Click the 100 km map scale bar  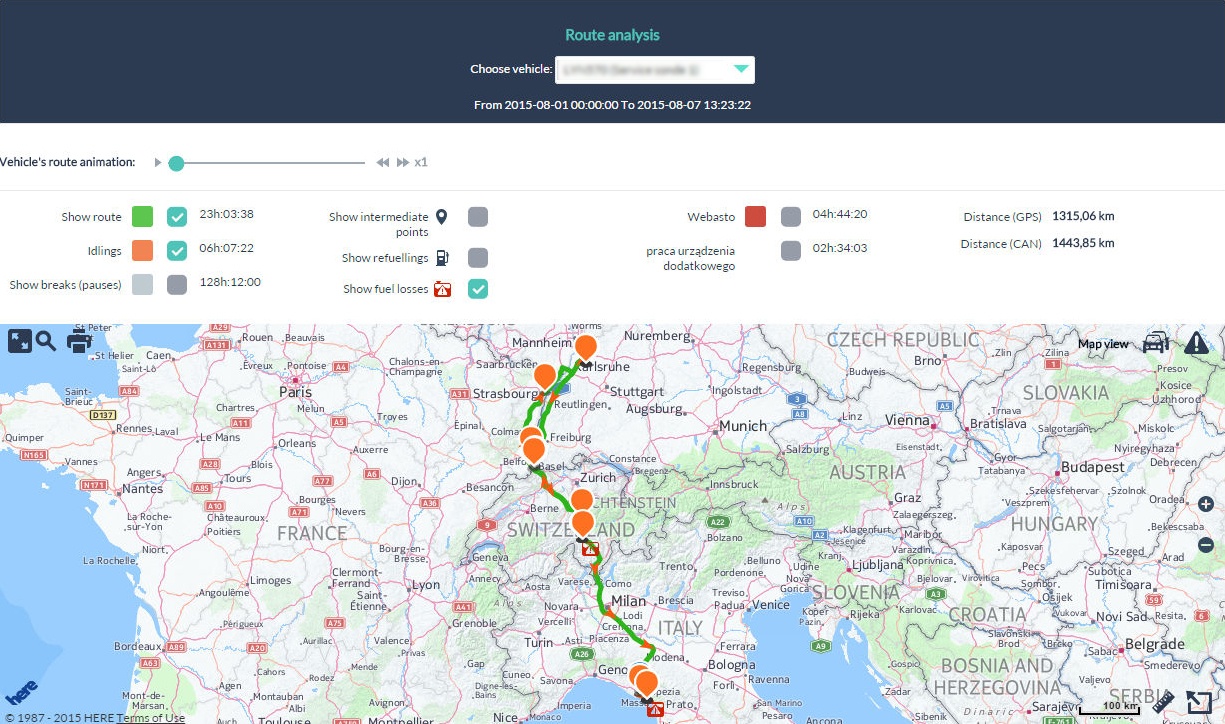point(1110,709)
